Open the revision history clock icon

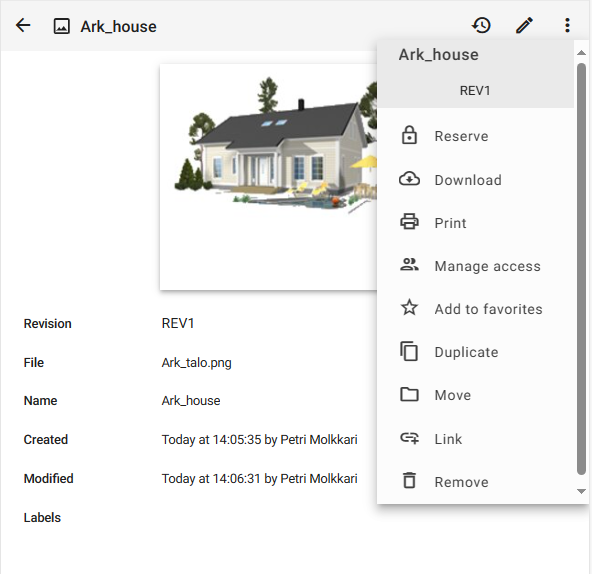481,26
